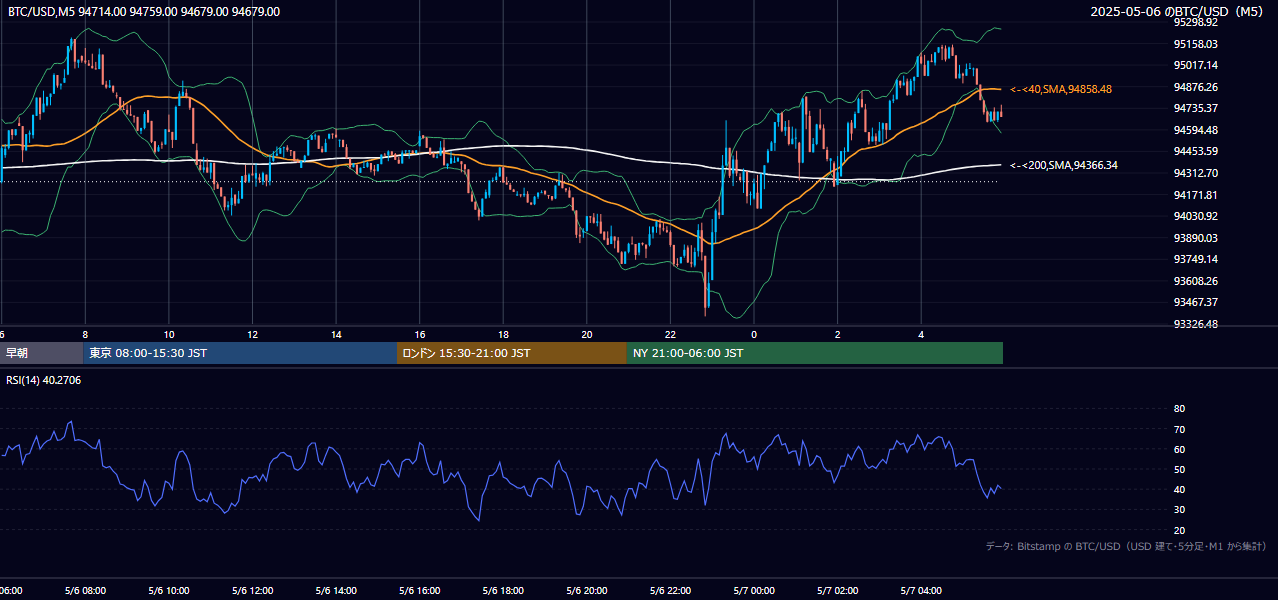This screenshot has height=600, width=1278.
Task: Click the BTC/USD,M5 OHLC header text
Action: (144, 12)
